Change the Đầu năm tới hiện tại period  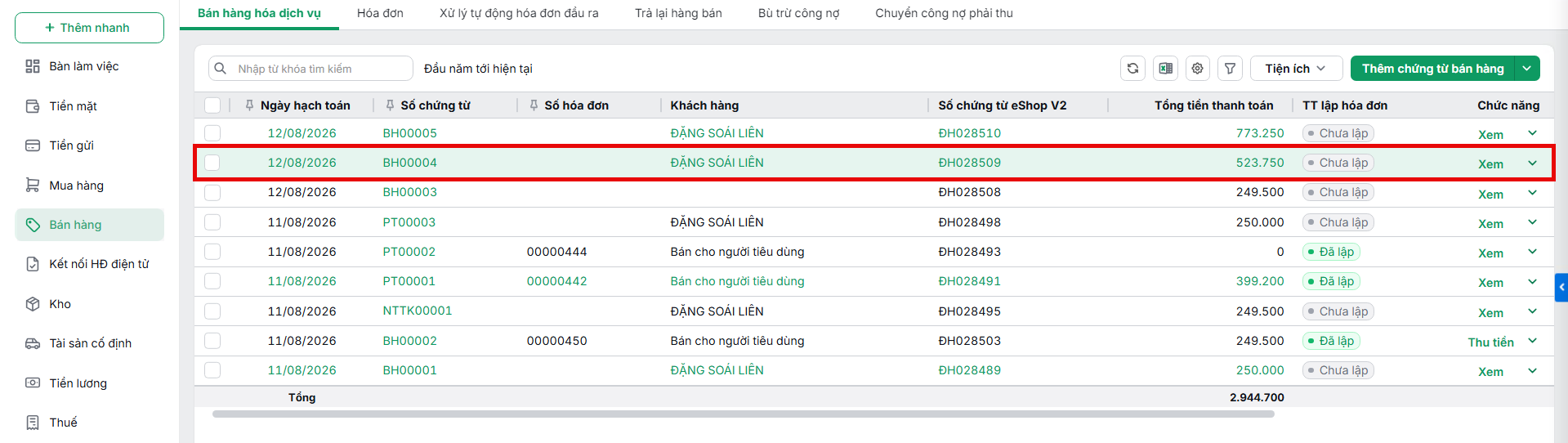[478, 69]
